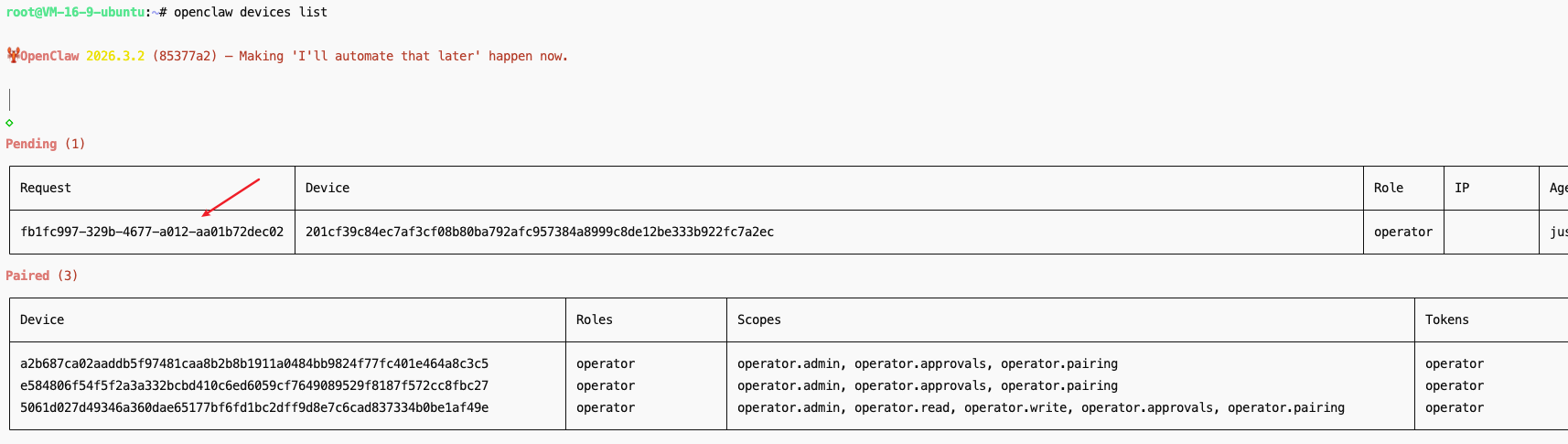Click the Role column header in the Pending table
Image resolution: width=1568 pixels, height=444 pixels.
point(1388,188)
